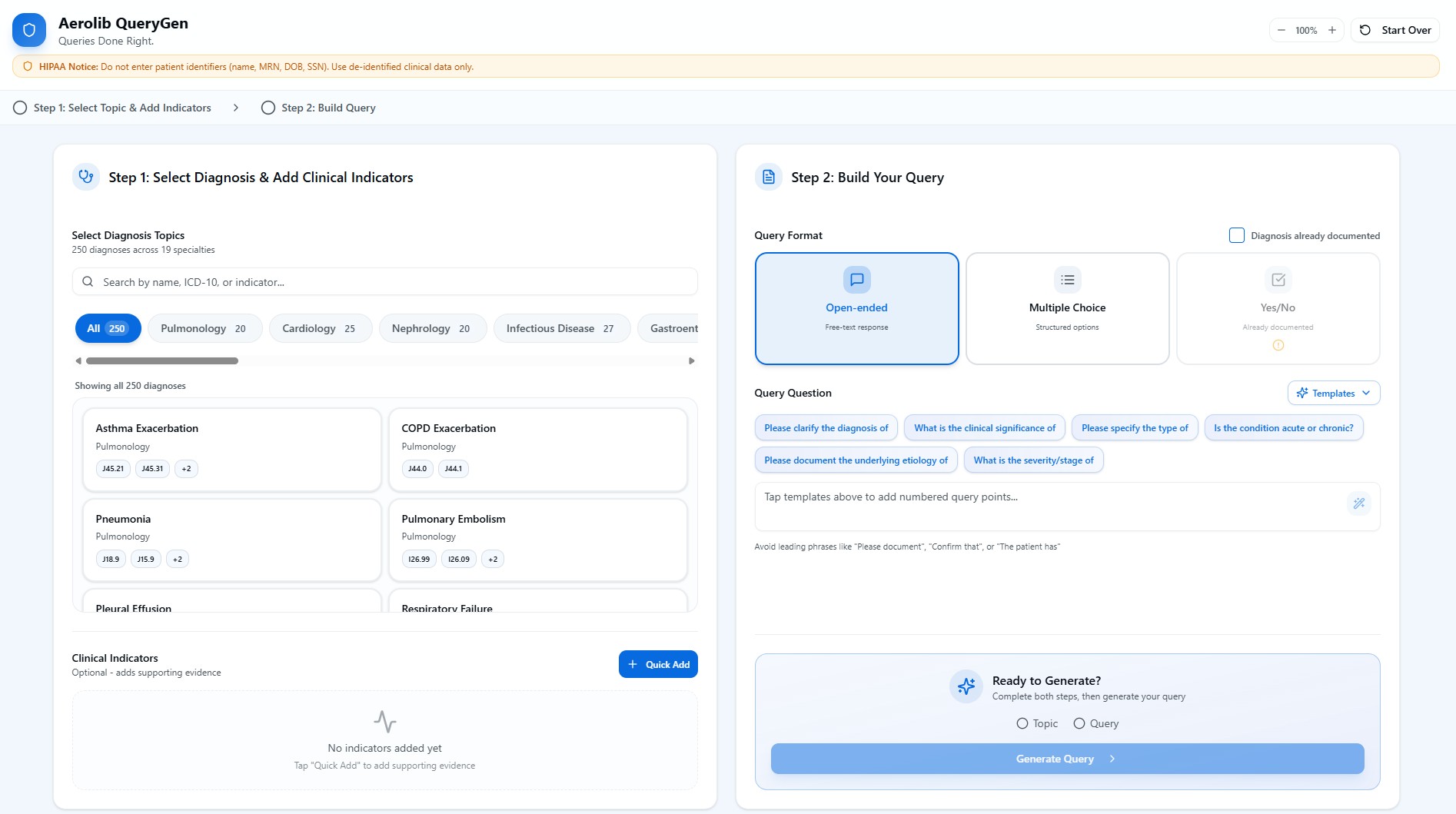Enable the Diagnosis already documented checkbox
1456x814 pixels.
tap(1236, 235)
